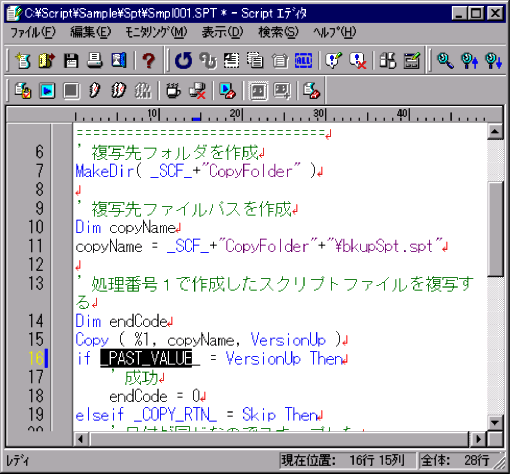The width and height of the screenshot is (511, 474).
Task: Click the double footprint step icon
Action: point(119,91)
